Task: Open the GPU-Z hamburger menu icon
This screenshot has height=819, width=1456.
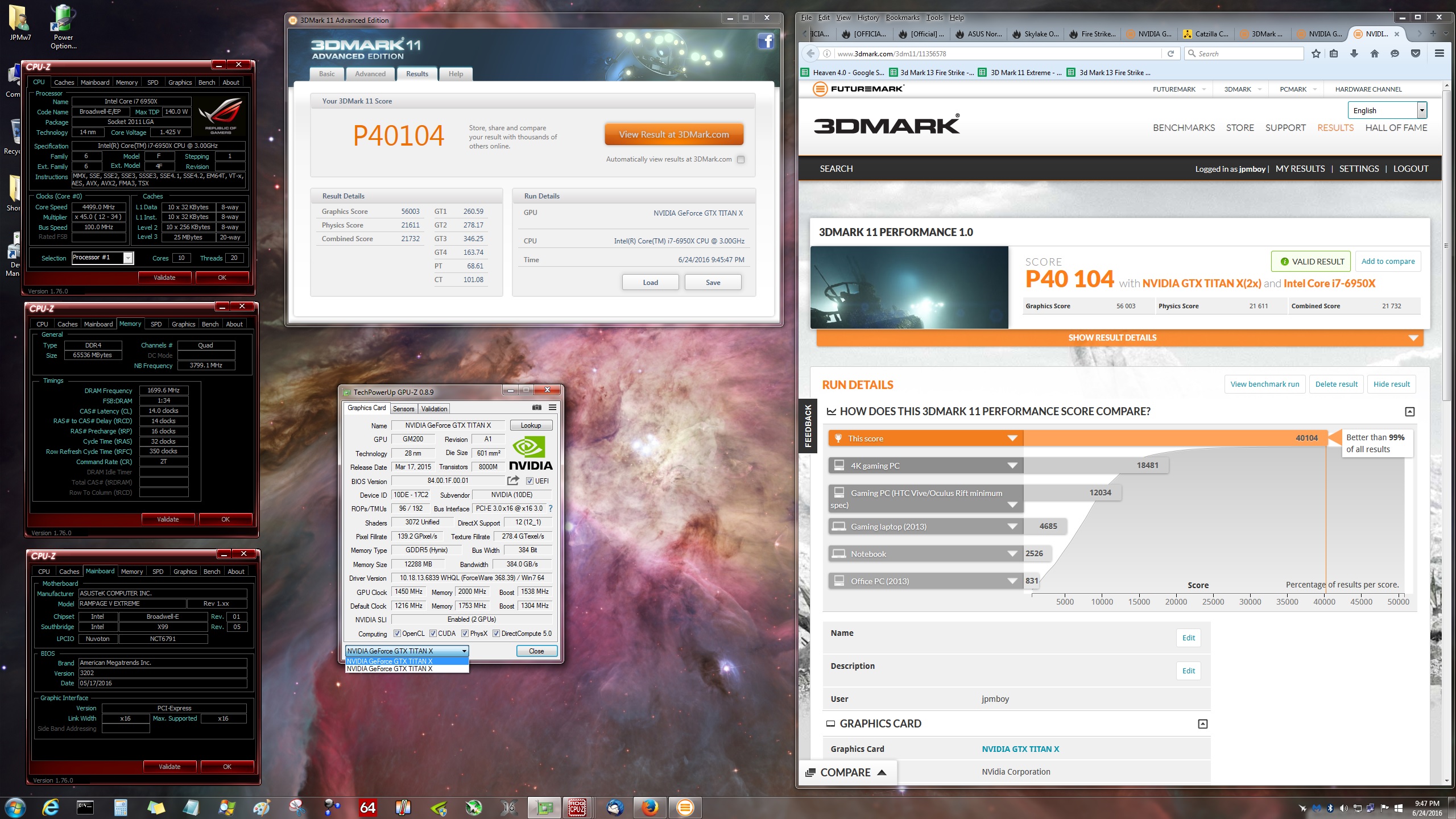Action: click(x=552, y=408)
